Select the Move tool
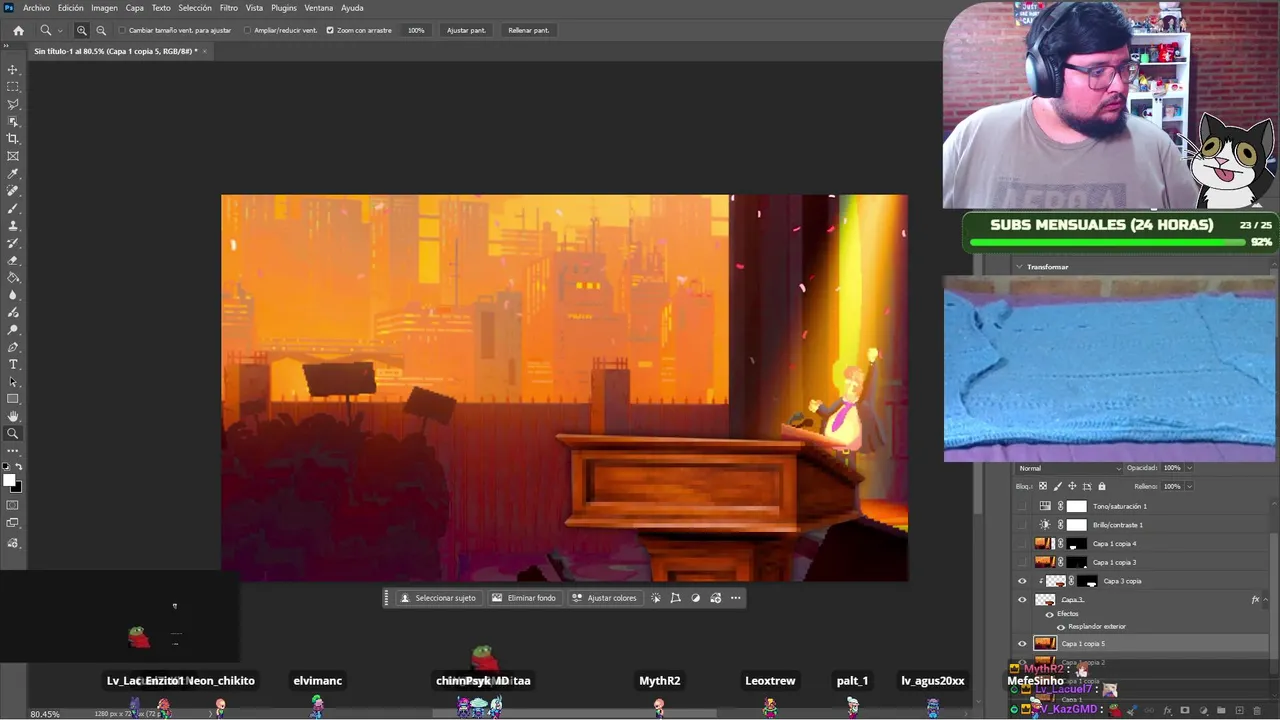 pos(13,70)
